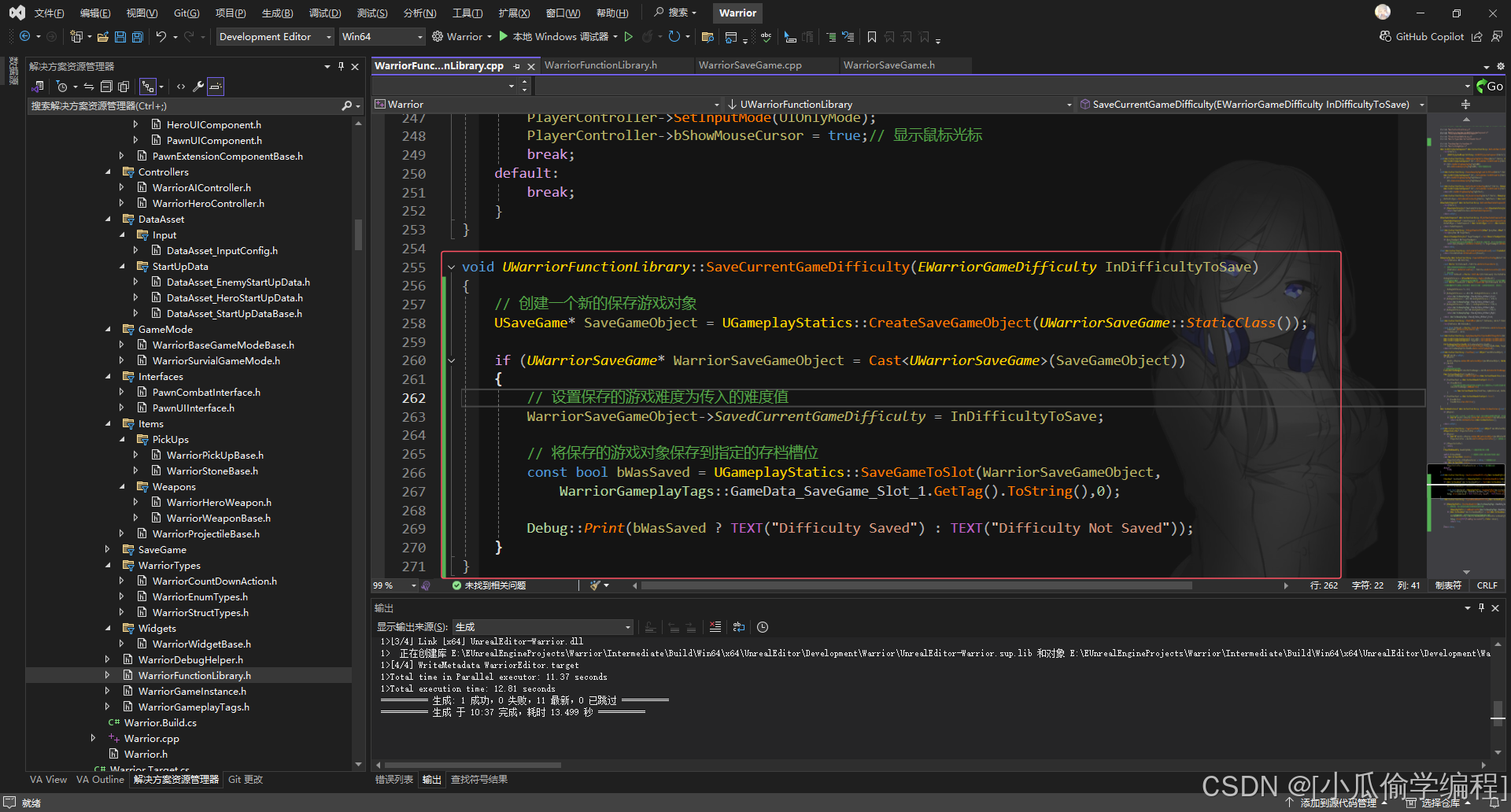Viewport: 1511px width, 812px height.
Task: Click the Save All toolbar icon
Action: [138, 37]
